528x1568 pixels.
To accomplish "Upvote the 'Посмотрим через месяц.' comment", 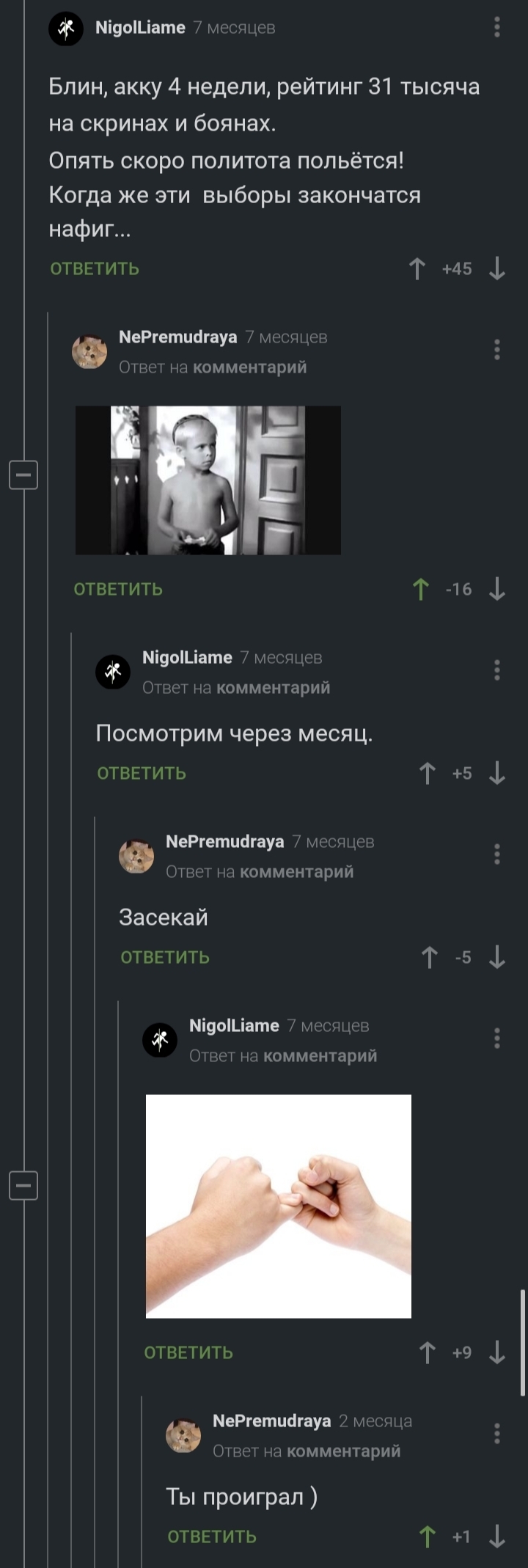I will [428, 773].
